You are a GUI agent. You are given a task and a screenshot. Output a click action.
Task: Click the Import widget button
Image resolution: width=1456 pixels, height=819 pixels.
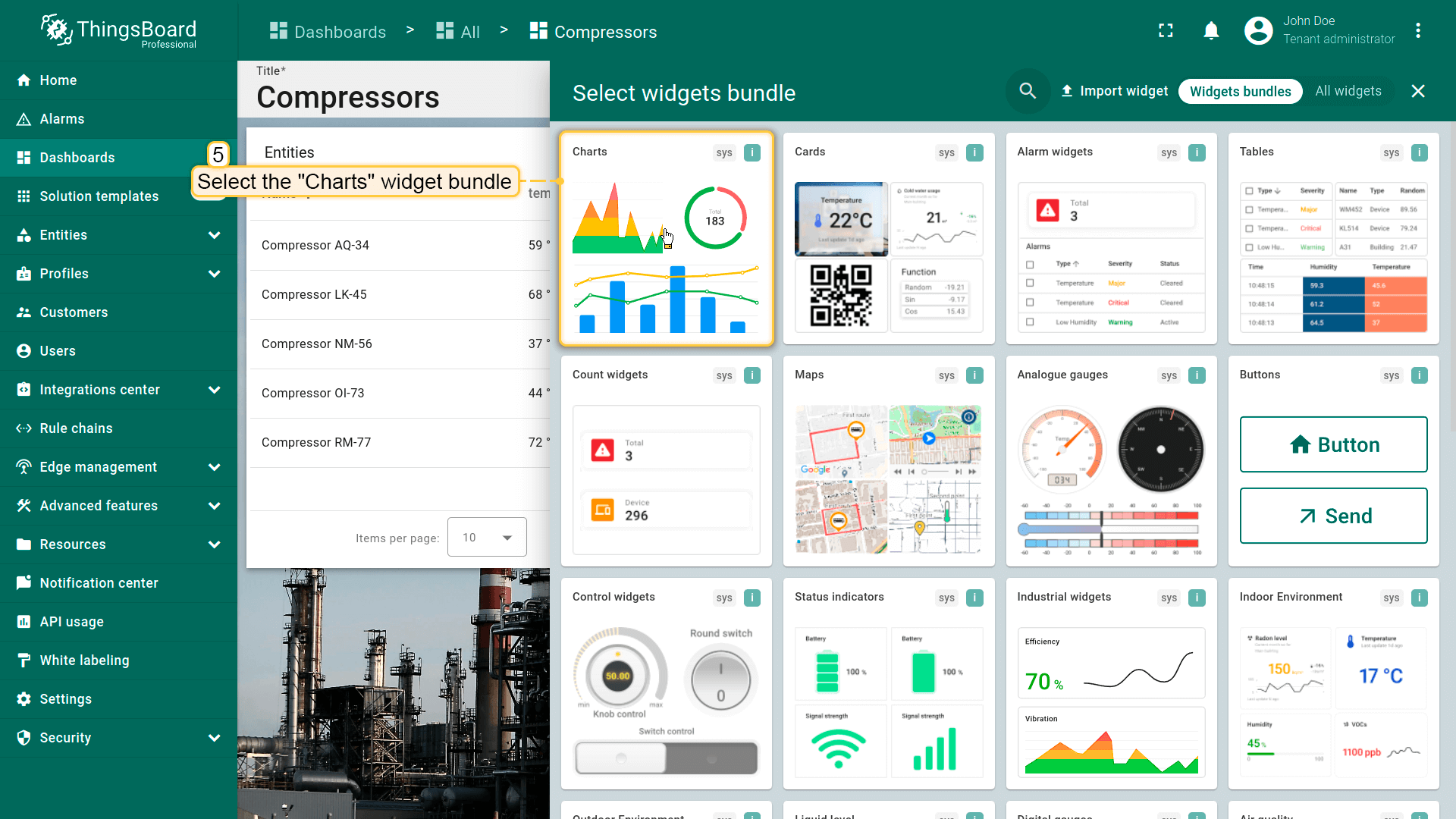click(x=1114, y=91)
